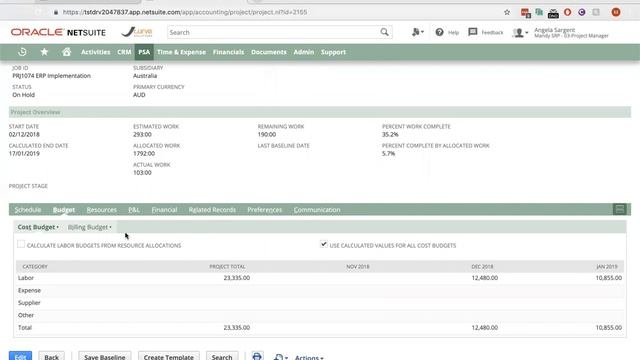The width and height of the screenshot is (640, 360).
Task: Click the browser address bar URL
Action: point(185,12)
